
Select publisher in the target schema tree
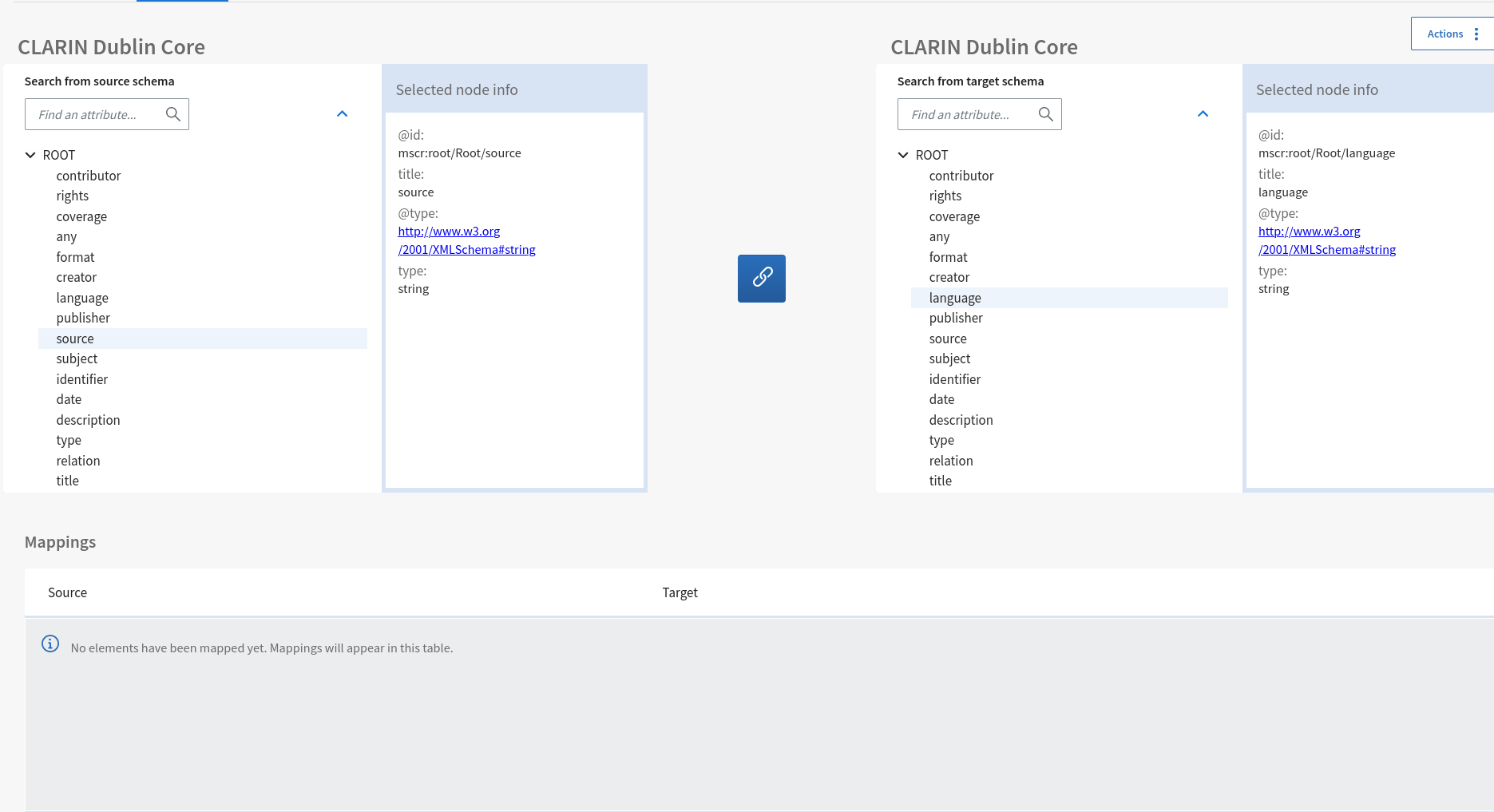coord(956,318)
